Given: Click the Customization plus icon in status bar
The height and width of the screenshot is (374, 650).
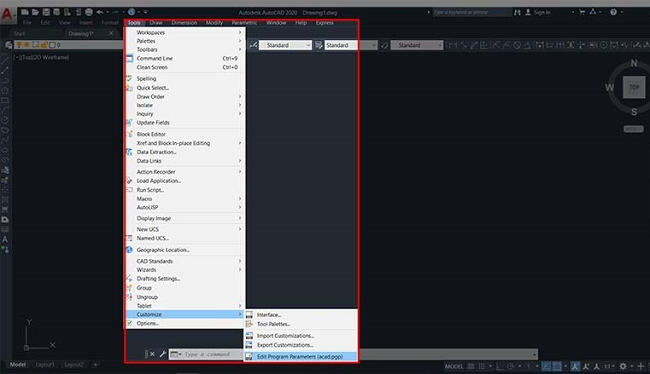Looking at the screenshot, I should pyautogui.click(x=641, y=367).
